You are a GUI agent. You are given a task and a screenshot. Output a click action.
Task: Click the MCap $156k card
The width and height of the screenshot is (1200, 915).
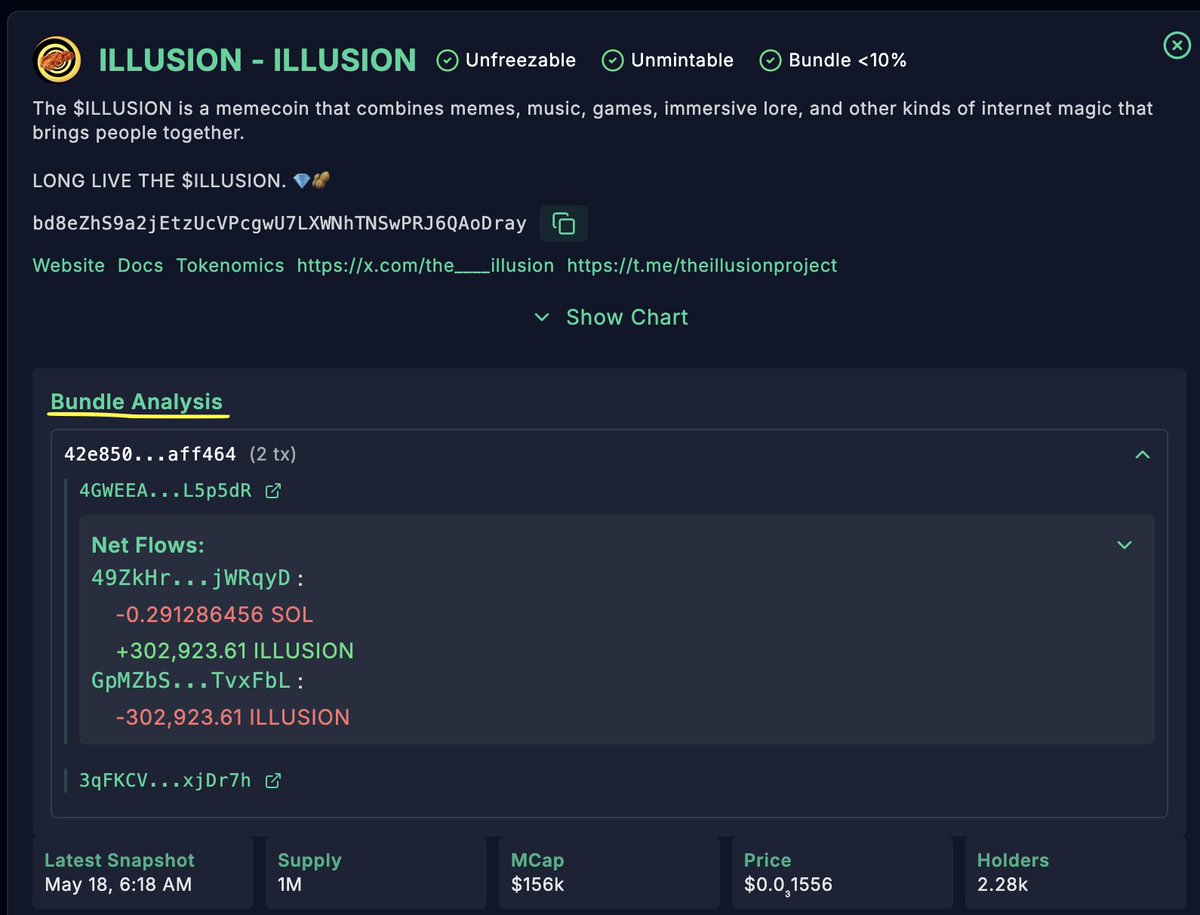click(x=610, y=871)
